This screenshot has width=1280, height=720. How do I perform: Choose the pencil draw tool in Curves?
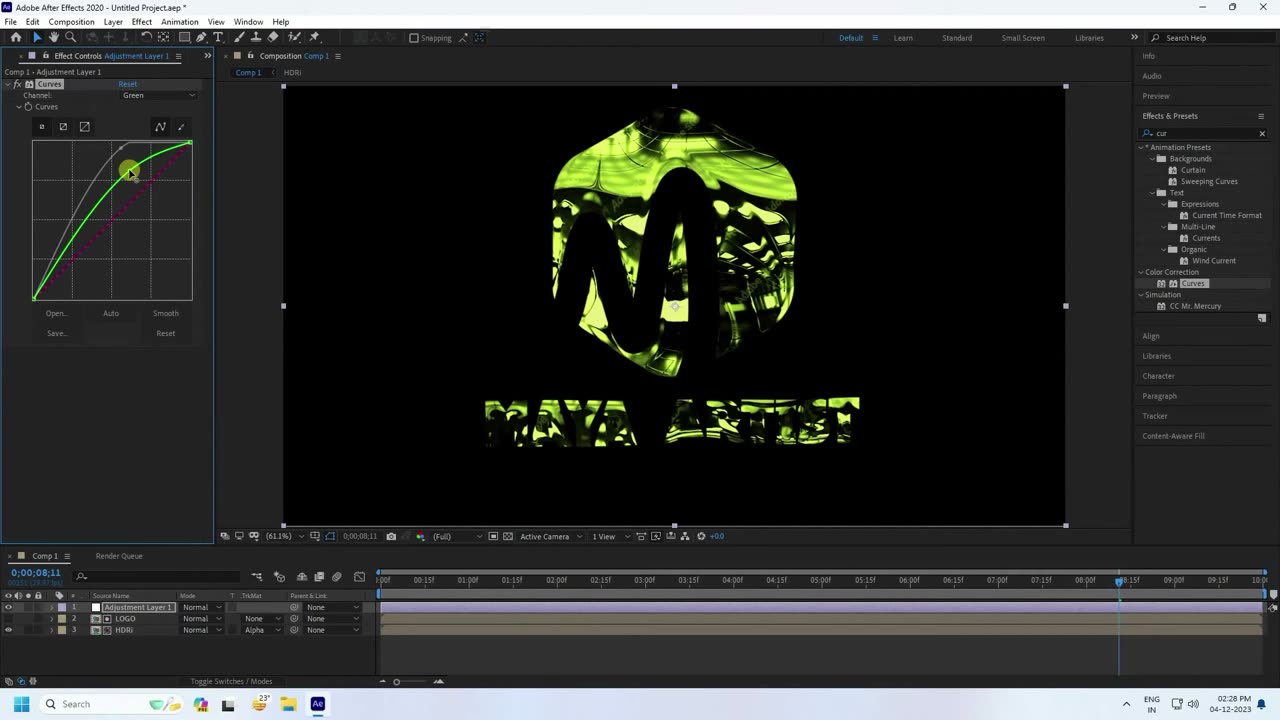pos(181,127)
